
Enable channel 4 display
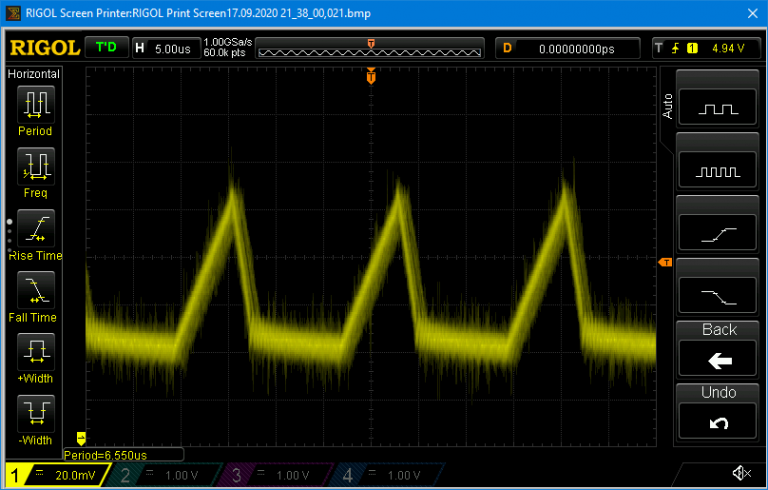387,475
